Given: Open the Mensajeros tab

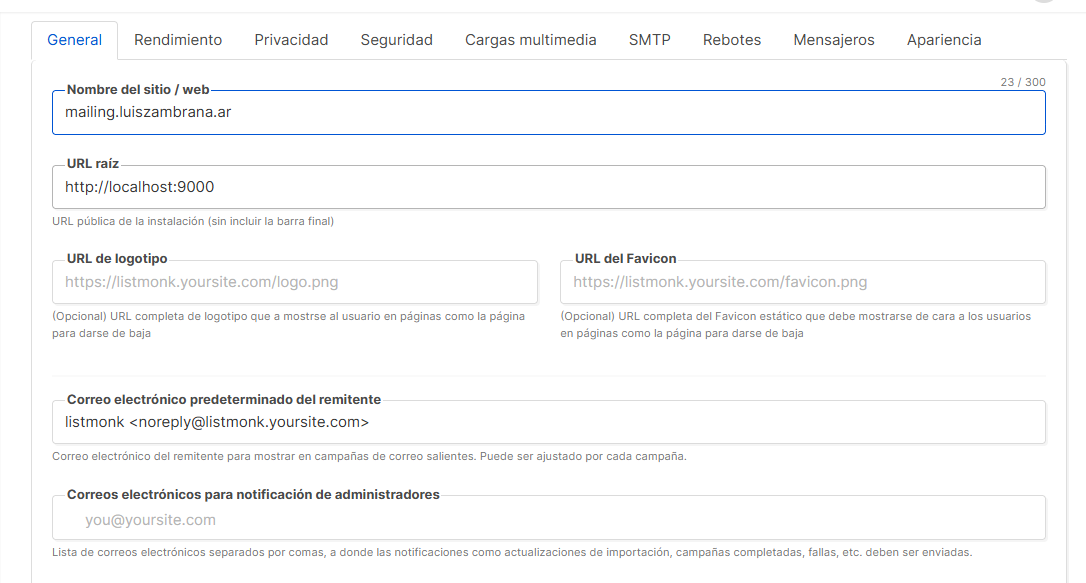Looking at the screenshot, I should click(x=833, y=40).
